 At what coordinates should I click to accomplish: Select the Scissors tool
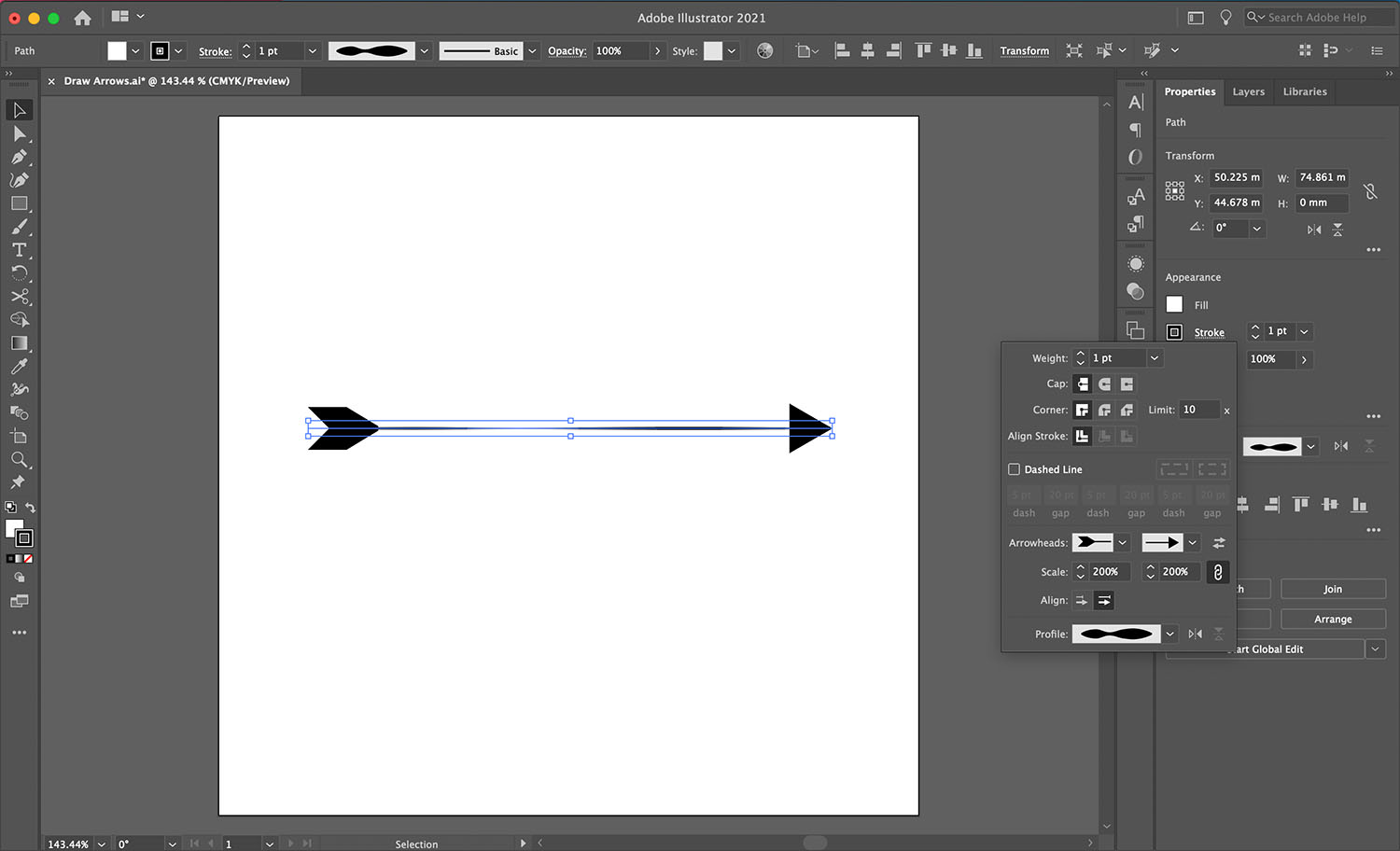coord(21,297)
